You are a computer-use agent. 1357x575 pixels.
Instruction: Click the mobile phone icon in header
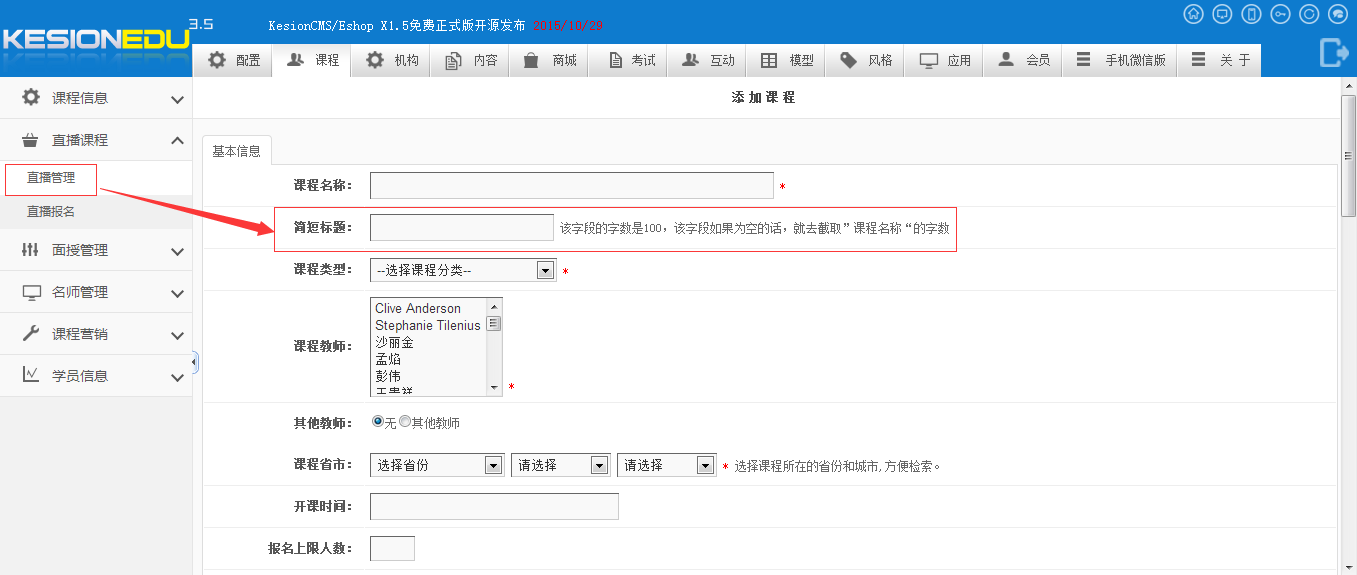tap(1251, 14)
